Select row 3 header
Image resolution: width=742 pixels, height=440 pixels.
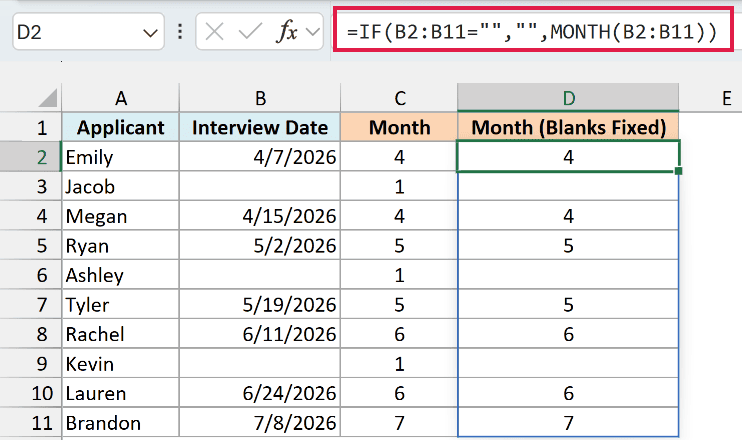pyautogui.click(x=31, y=186)
